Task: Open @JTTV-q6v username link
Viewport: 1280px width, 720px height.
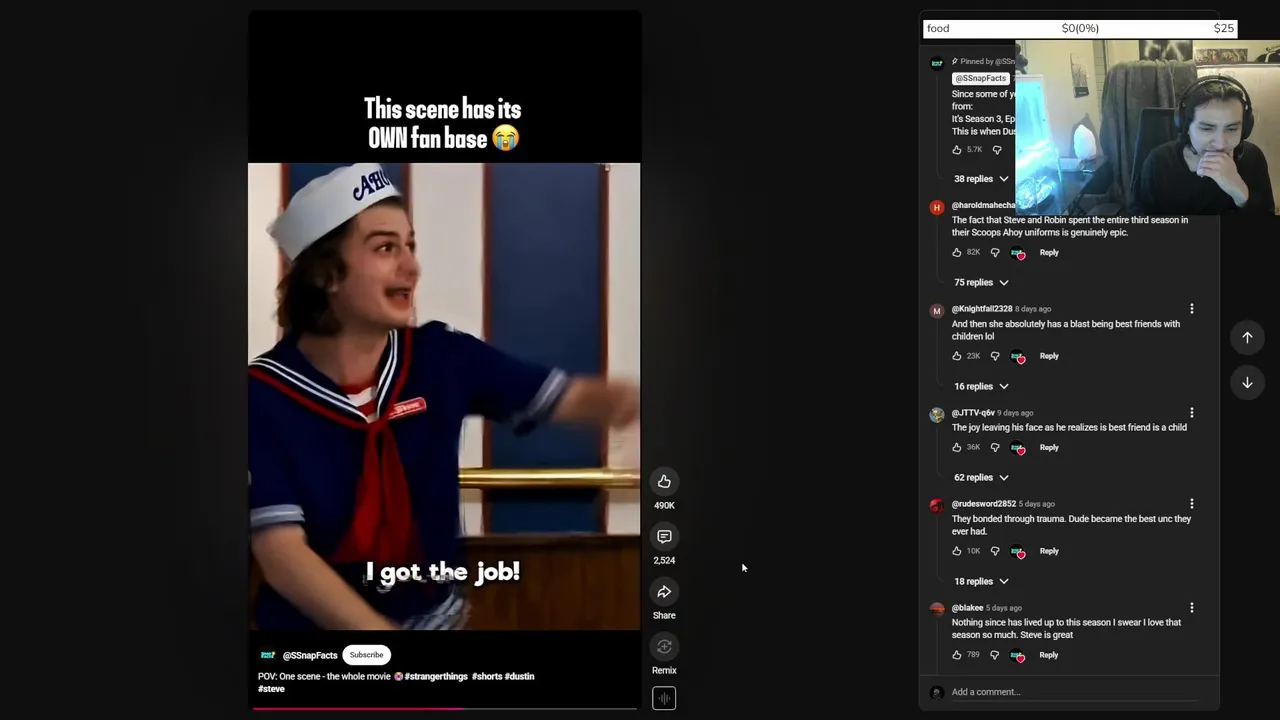Action: point(973,413)
